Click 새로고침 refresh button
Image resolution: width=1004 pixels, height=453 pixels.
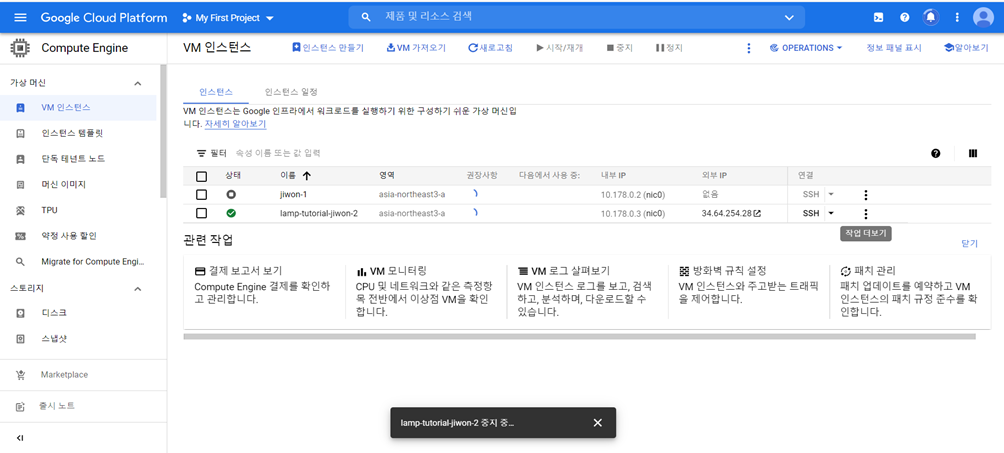(x=490, y=48)
